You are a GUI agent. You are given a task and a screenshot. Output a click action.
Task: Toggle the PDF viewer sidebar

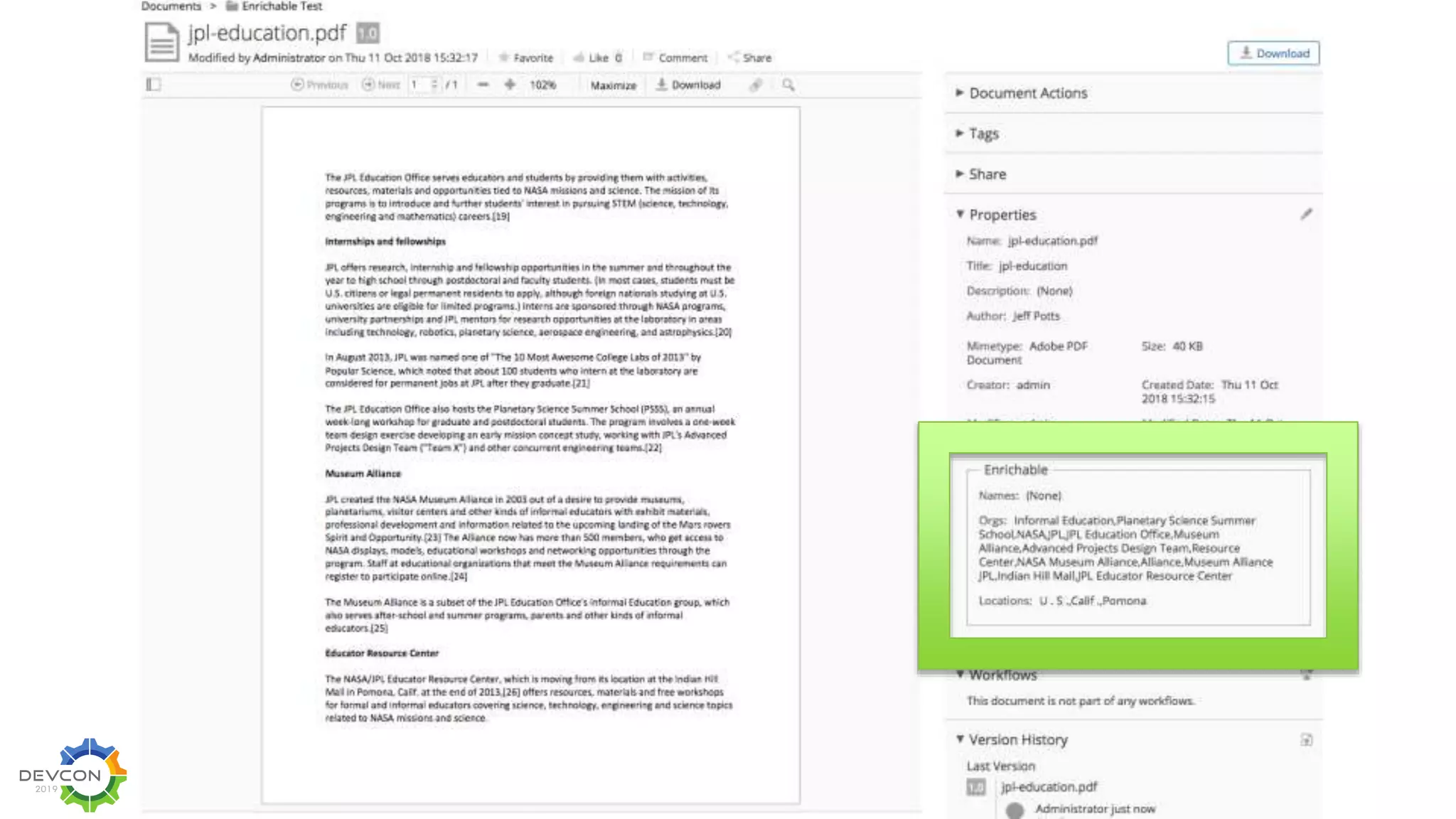[x=154, y=85]
